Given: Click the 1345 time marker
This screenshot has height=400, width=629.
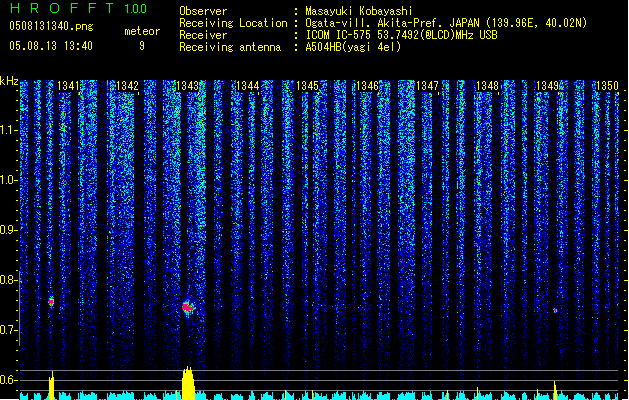Looking at the screenshot, I should pos(307,86).
